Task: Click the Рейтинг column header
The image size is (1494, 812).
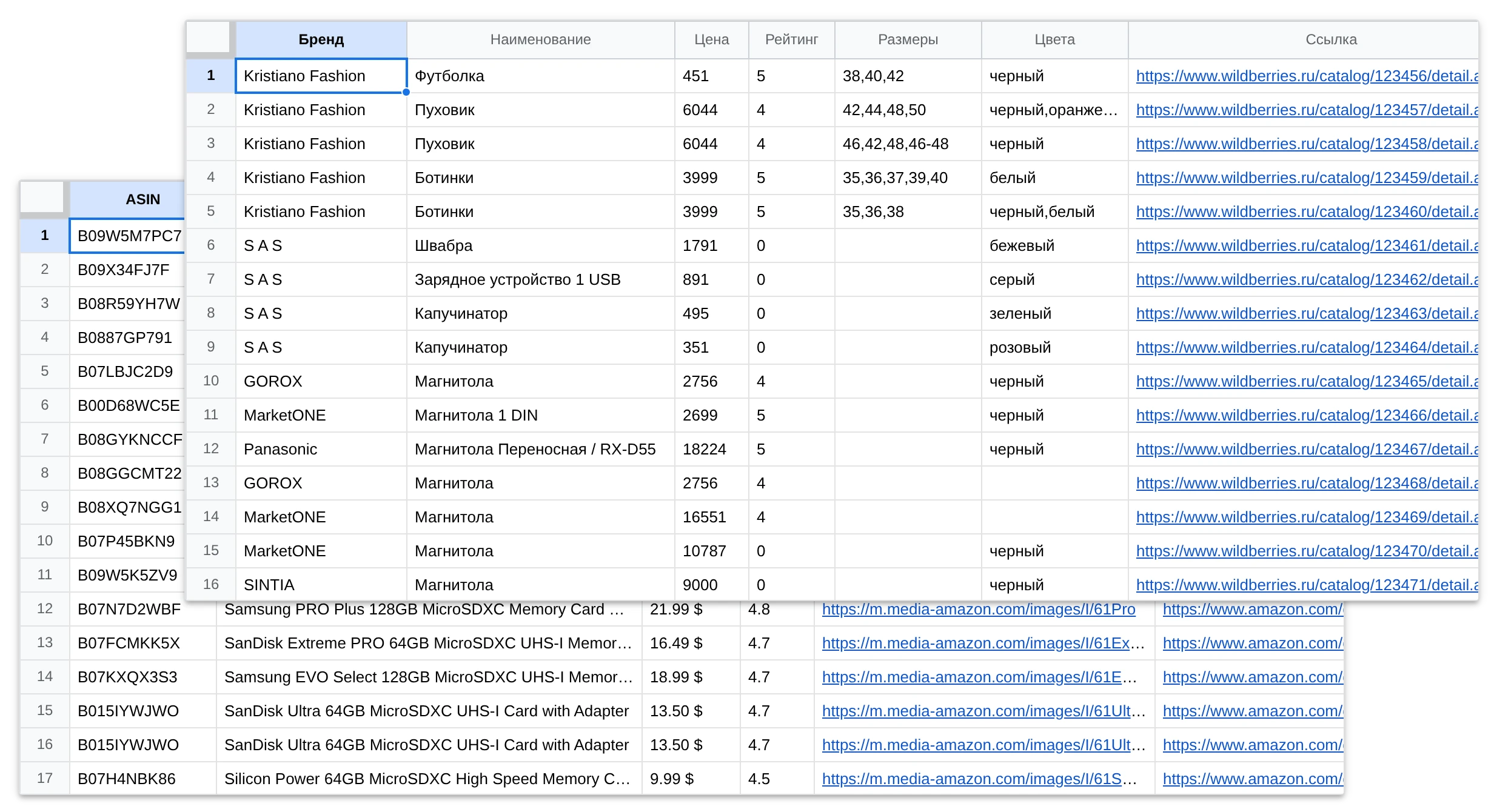Action: point(791,39)
